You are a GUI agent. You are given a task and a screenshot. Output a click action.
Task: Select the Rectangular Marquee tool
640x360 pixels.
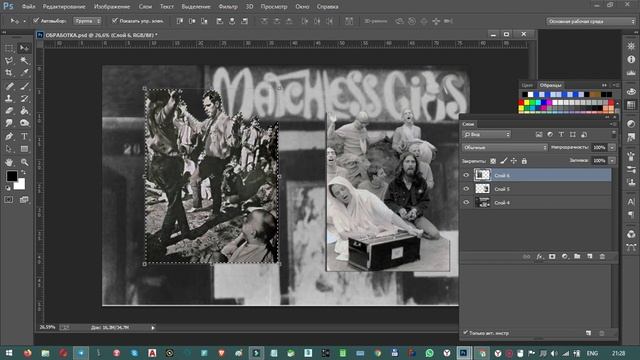click(x=9, y=48)
